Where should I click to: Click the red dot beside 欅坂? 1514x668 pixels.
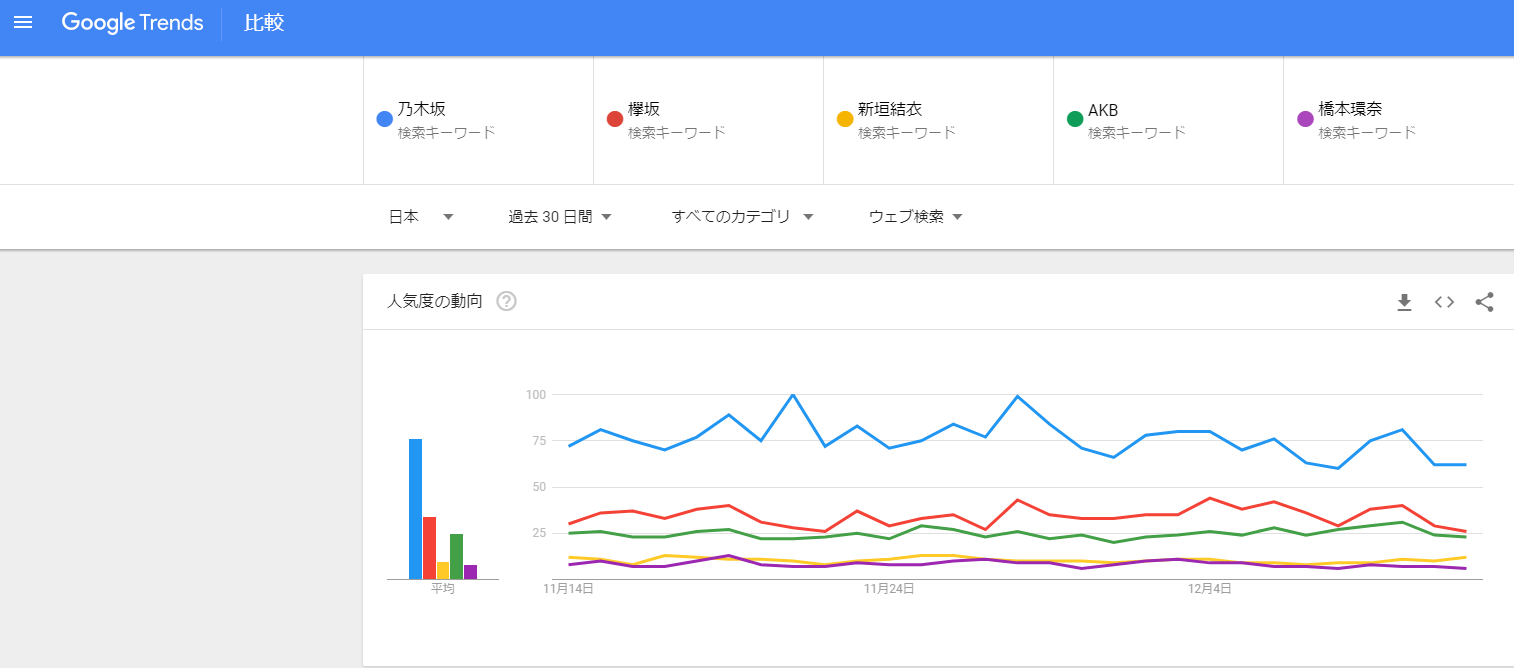tap(615, 119)
